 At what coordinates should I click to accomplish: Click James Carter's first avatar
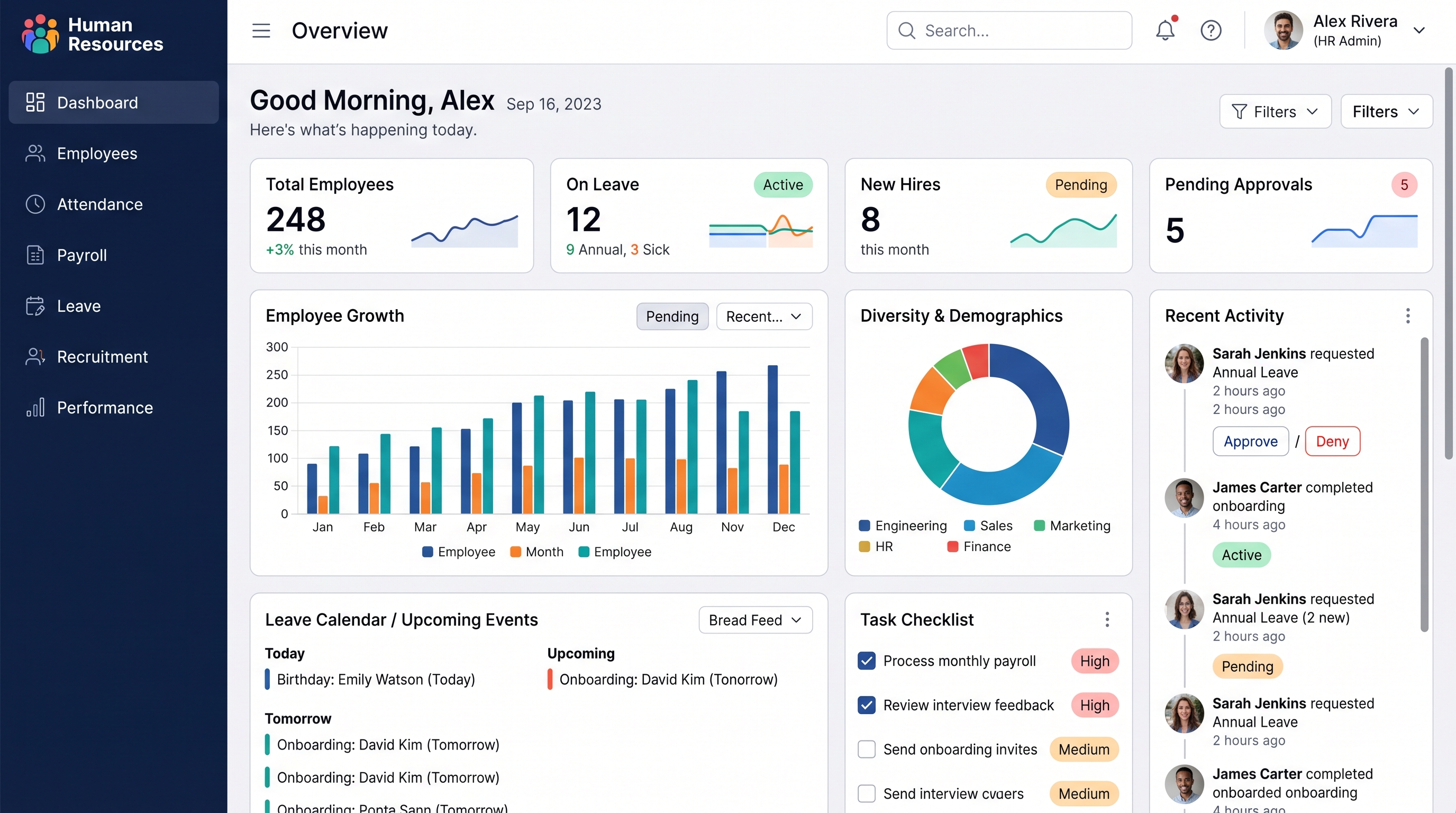tap(1184, 498)
